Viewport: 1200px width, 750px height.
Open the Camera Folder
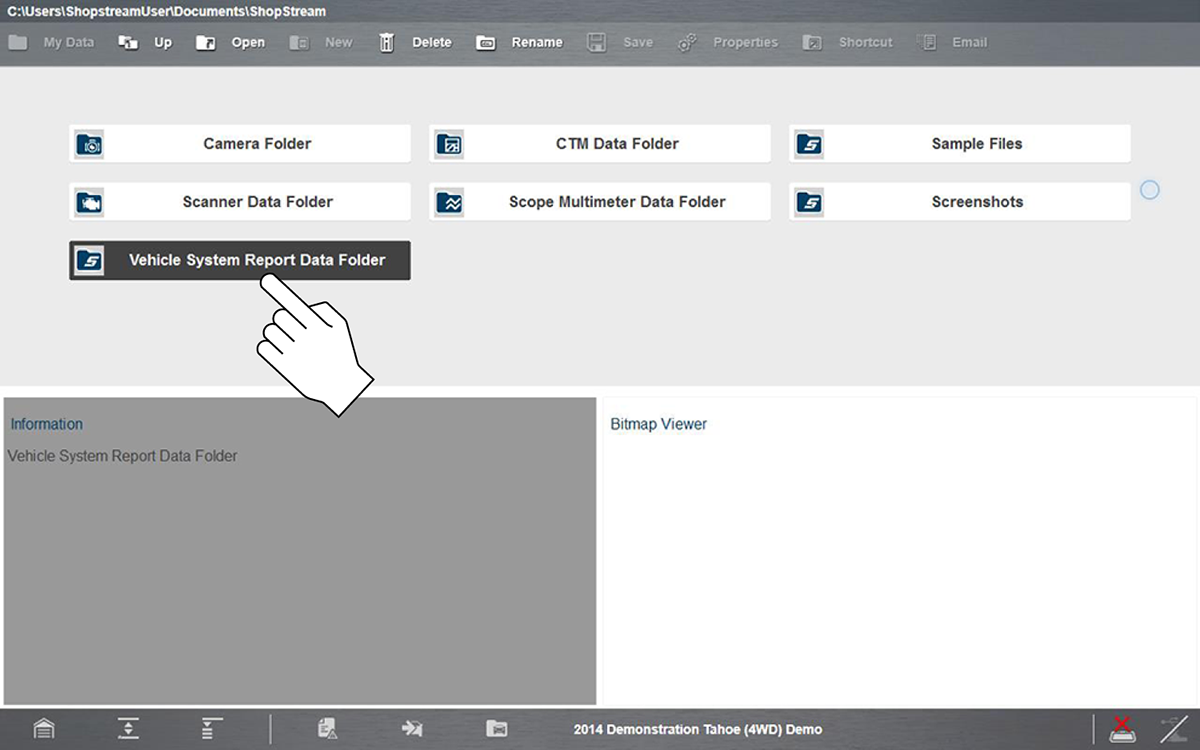click(x=240, y=144)
